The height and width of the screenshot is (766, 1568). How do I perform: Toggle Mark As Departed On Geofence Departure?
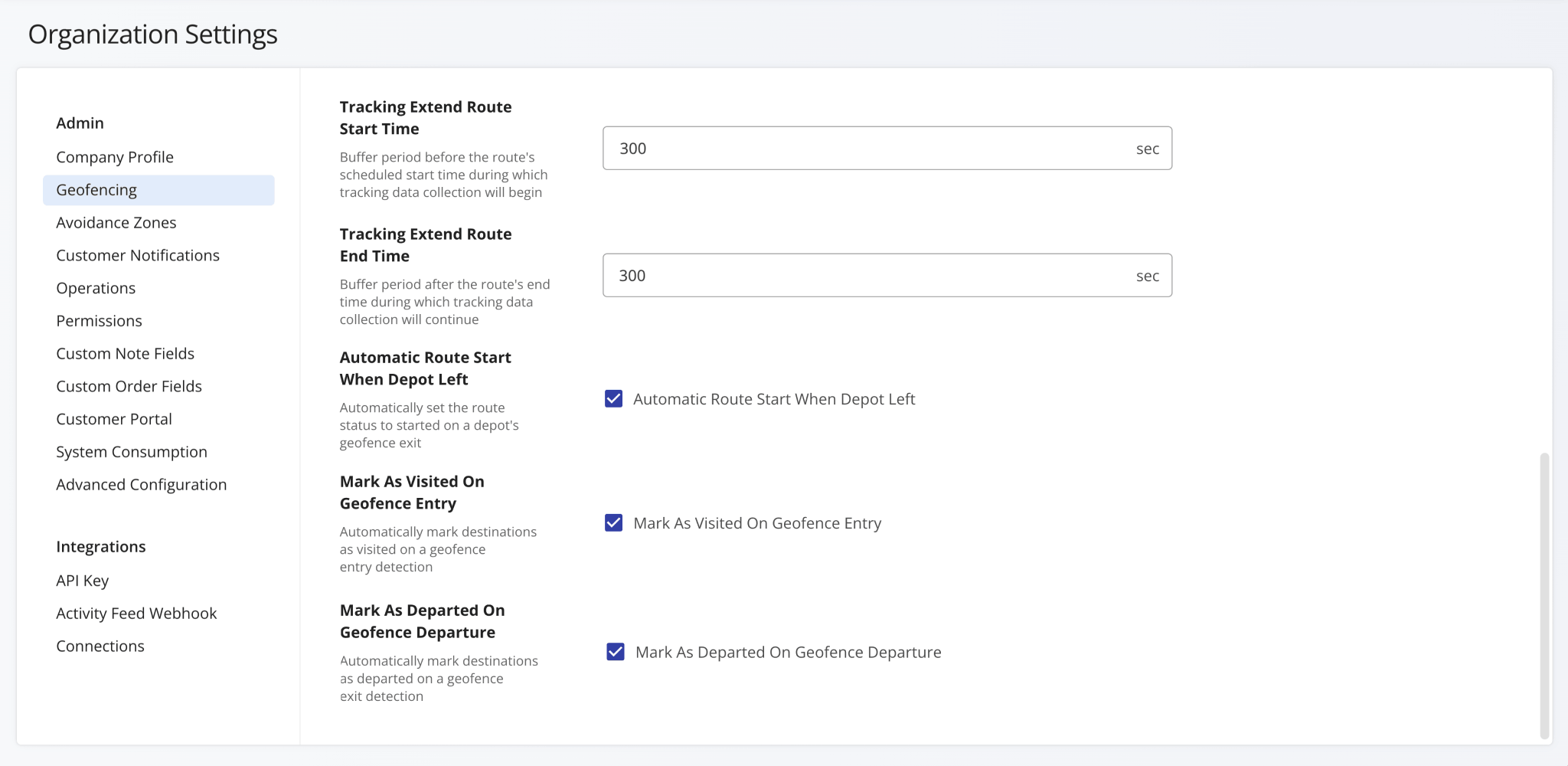pos(615,652)
